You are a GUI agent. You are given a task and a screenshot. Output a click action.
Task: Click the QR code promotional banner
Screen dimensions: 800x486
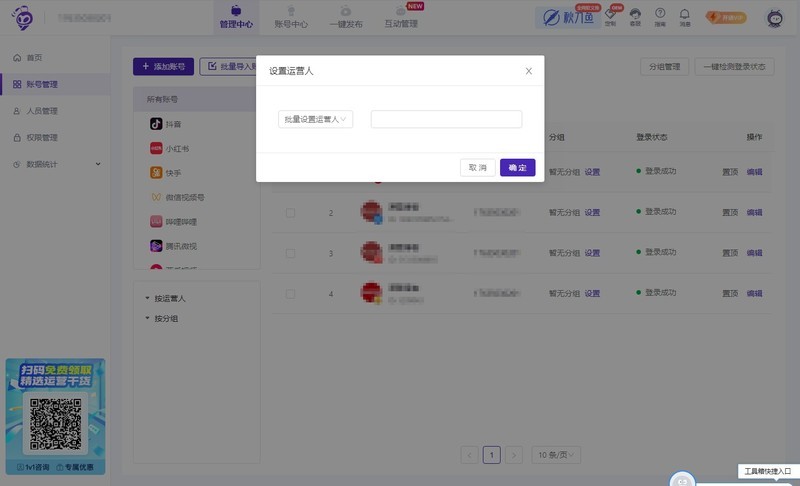(x=55, y=417)
